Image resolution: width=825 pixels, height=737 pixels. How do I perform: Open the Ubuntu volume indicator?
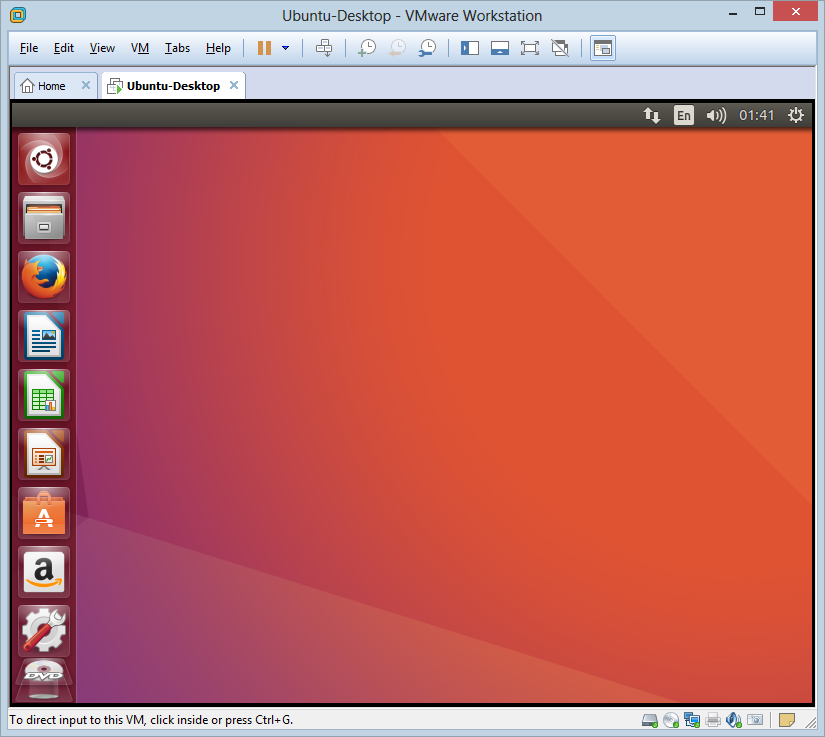tap(716, 115)
